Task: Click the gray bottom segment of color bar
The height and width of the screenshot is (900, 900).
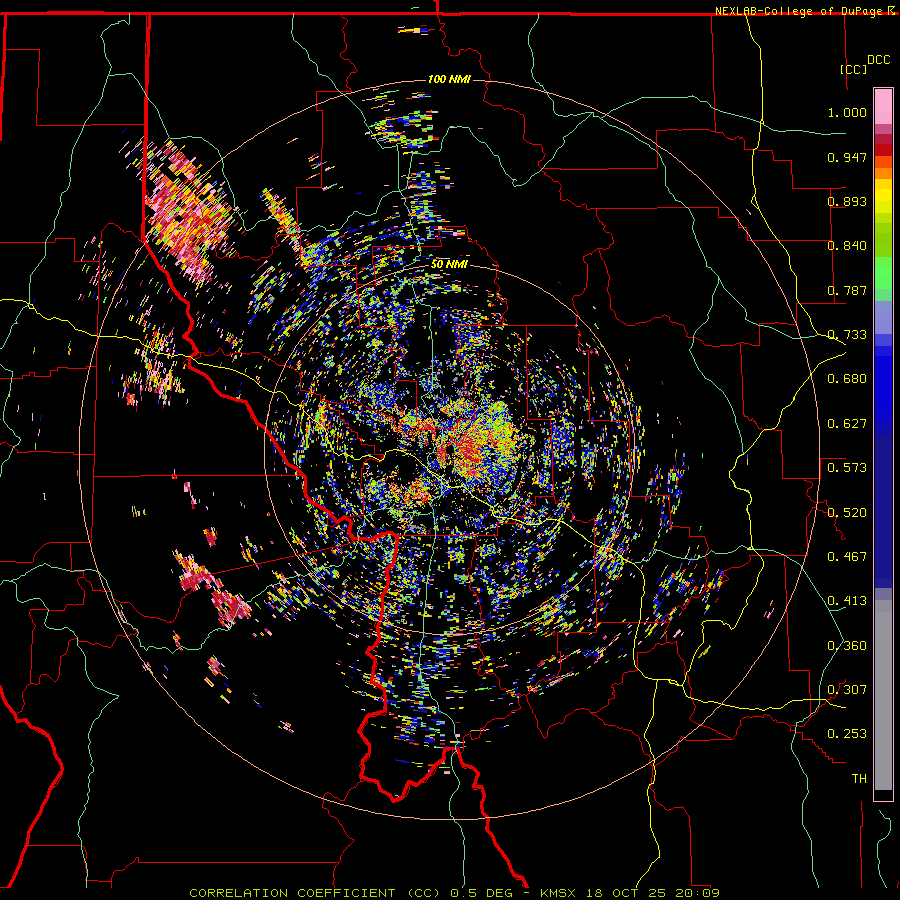Action: (883, 695)
